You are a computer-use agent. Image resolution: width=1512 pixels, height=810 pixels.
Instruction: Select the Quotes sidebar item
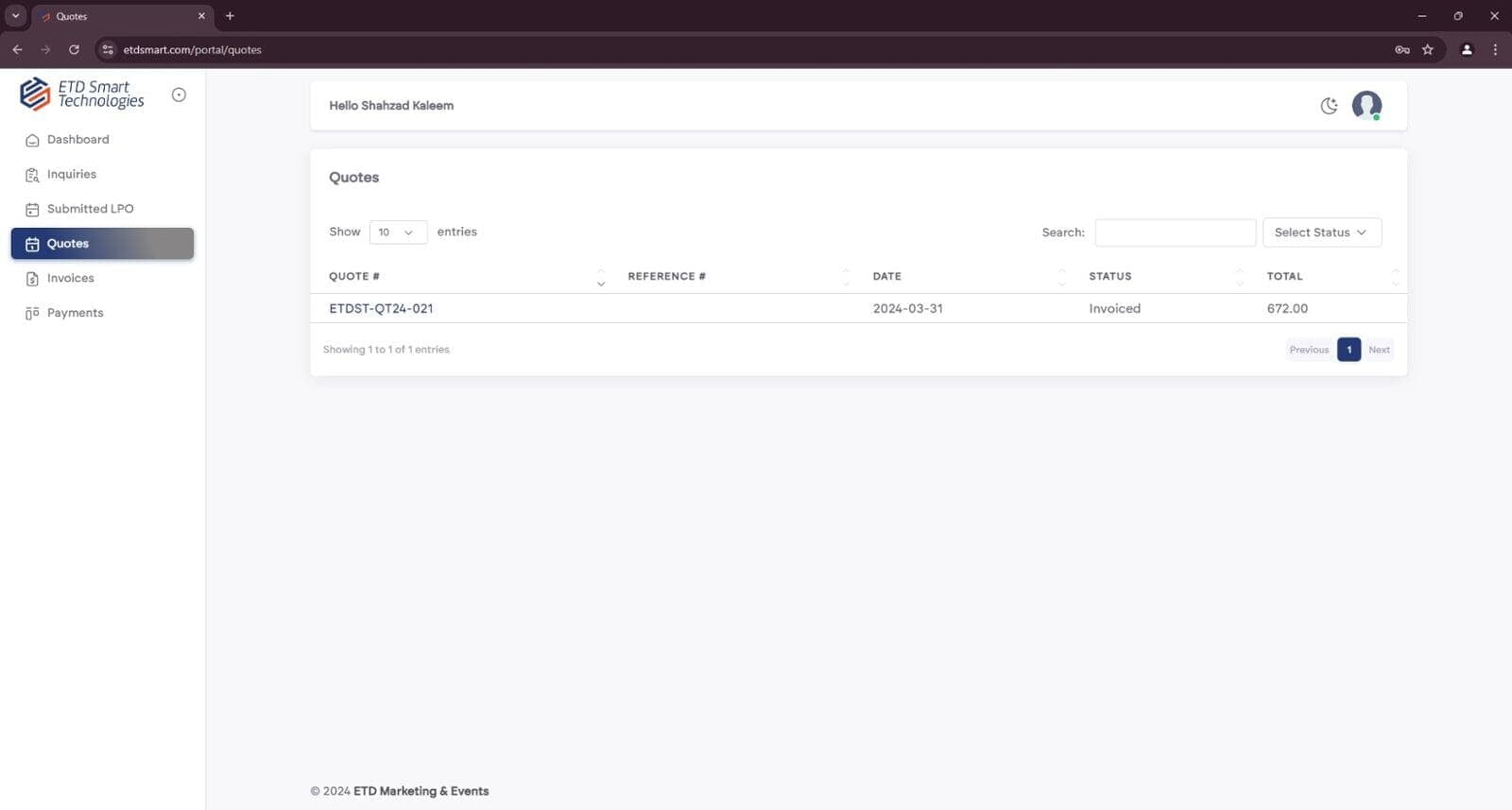point(102,244)
